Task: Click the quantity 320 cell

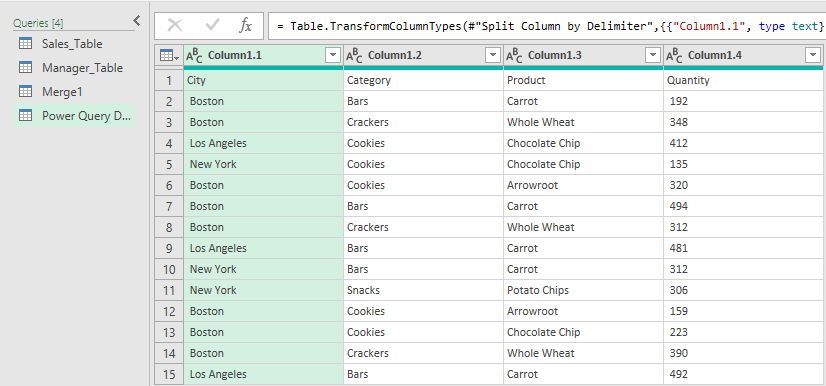Action: pyautogui.click(x=743, y=185)
